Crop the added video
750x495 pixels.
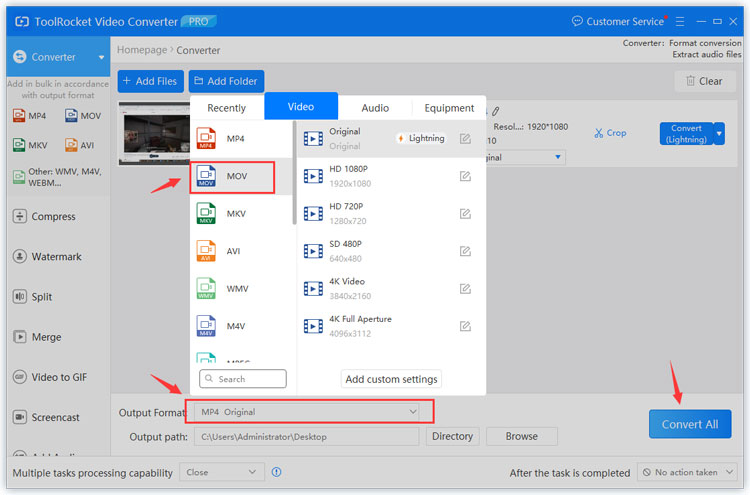(610, 133)
